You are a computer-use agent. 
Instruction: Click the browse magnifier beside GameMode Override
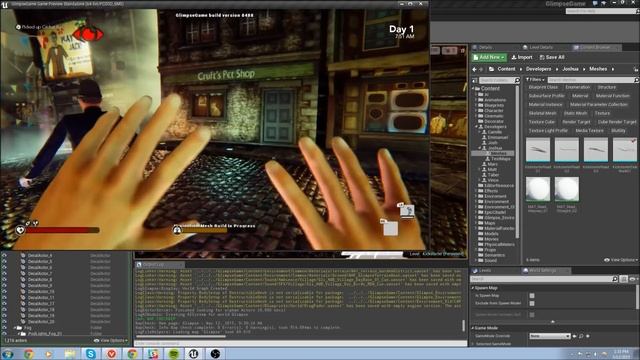pos(581,336)
